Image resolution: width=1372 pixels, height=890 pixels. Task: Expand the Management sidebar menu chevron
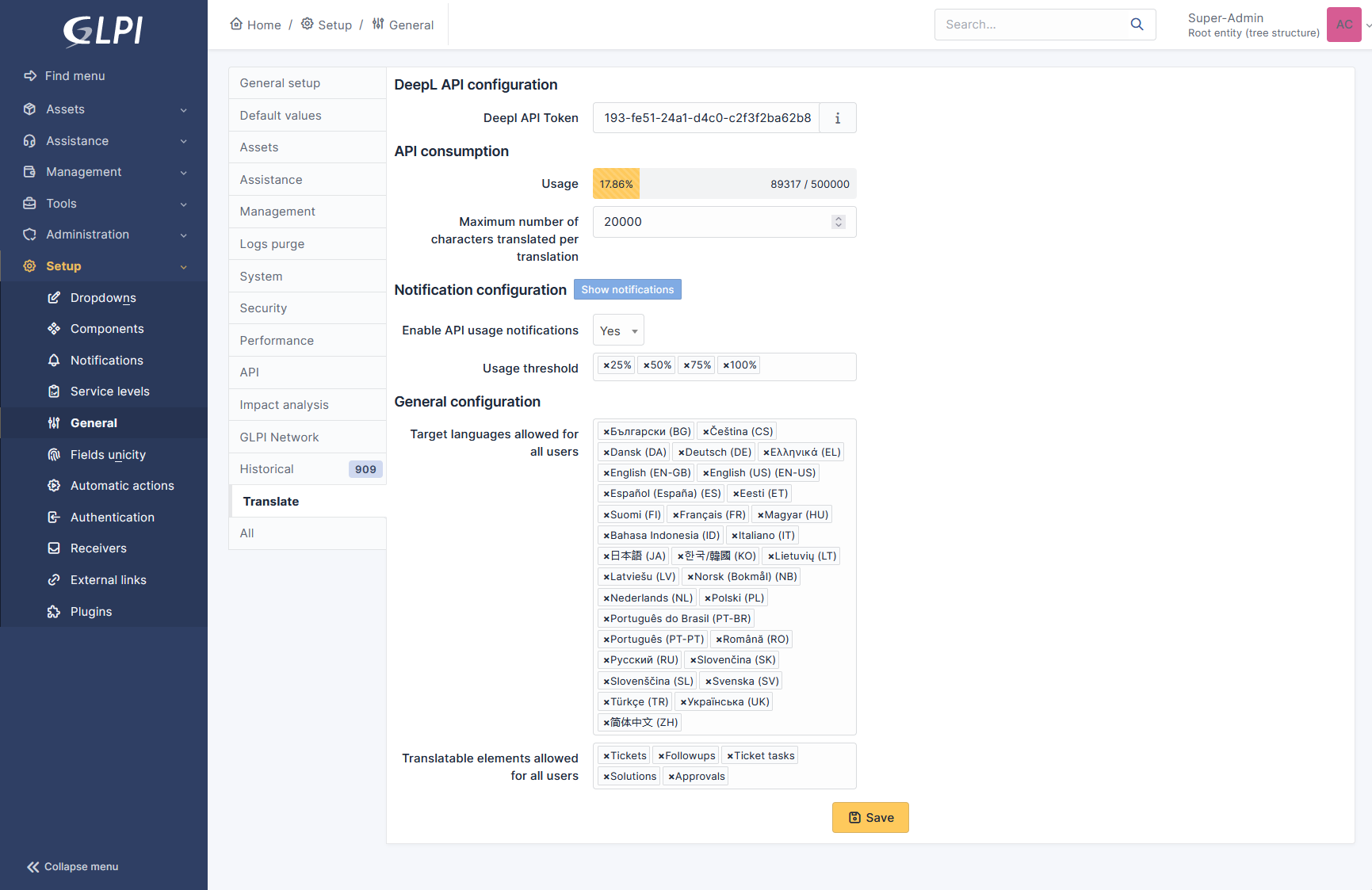pos(184,173)
